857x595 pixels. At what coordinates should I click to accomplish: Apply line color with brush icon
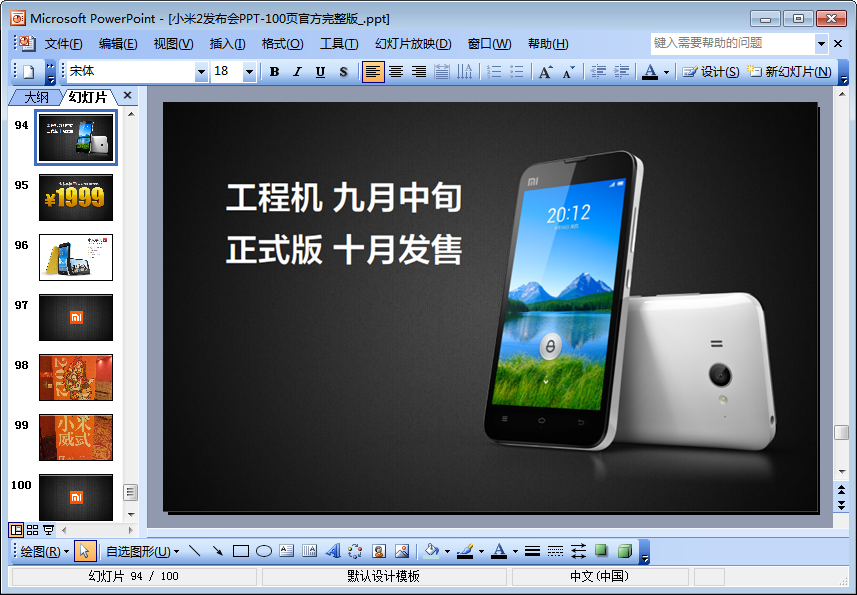coord(465,551)
